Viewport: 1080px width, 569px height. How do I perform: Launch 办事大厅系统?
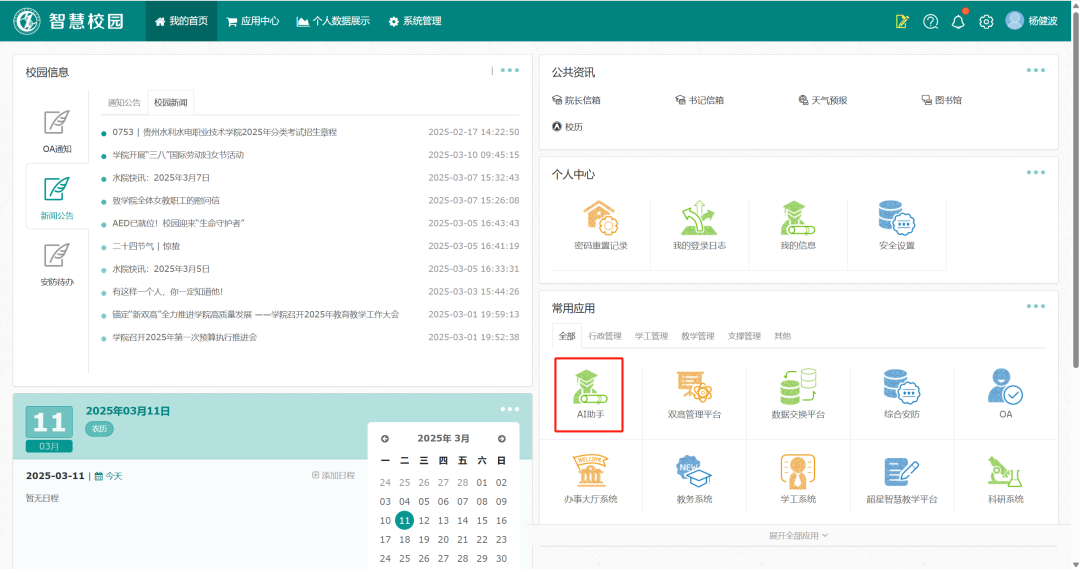point(590,479)
